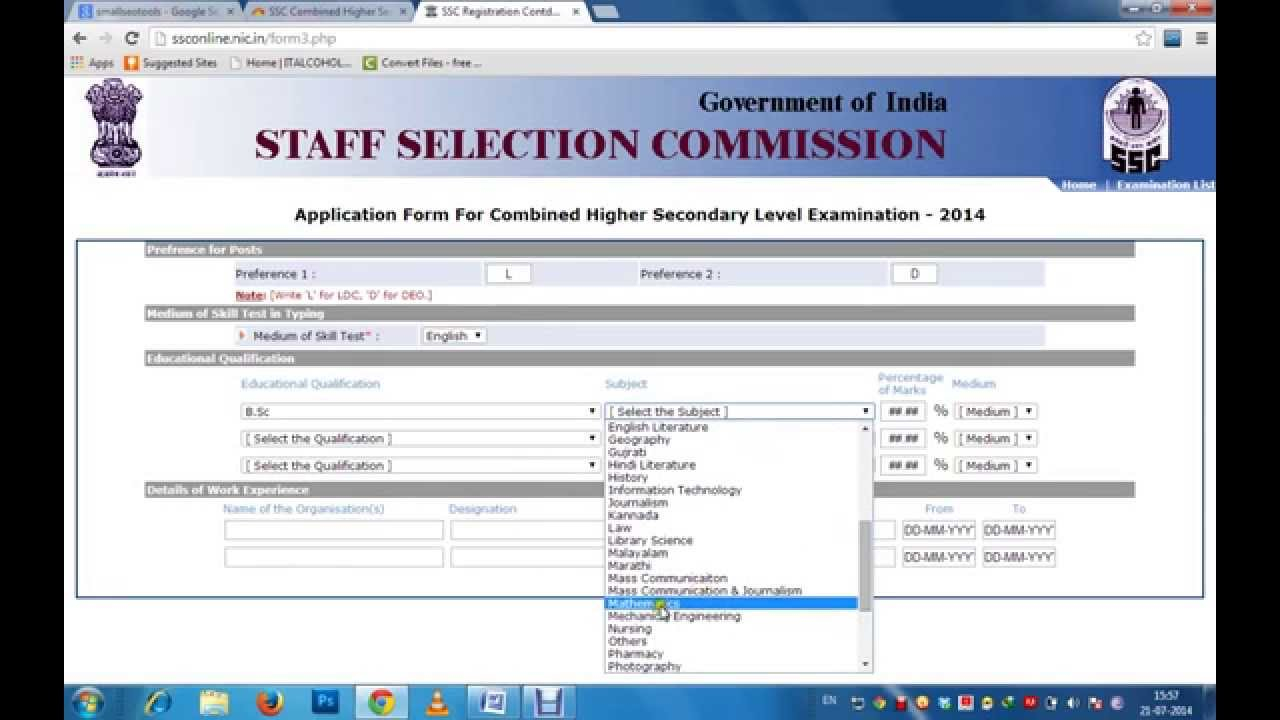Select Nursing from subject list
This screenshot has width=1280, height=720.
click(x=629, y=629)
